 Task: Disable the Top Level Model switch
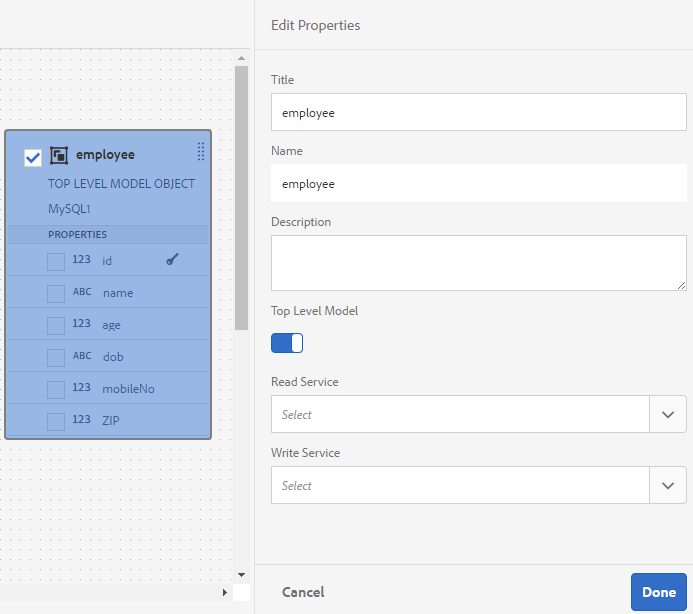(287, 343)
